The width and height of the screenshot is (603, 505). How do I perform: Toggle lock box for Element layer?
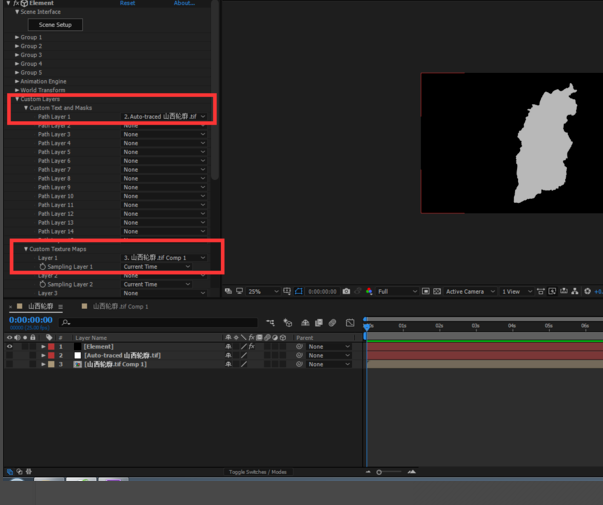point(33,347)
